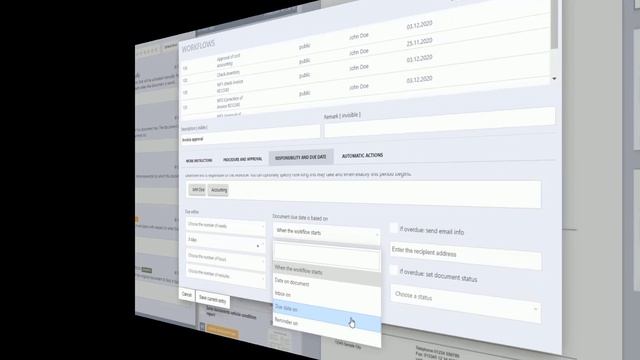Open the Automatic actions tab
This screenshot has height=360, width=640.
[x=362, y=156]
